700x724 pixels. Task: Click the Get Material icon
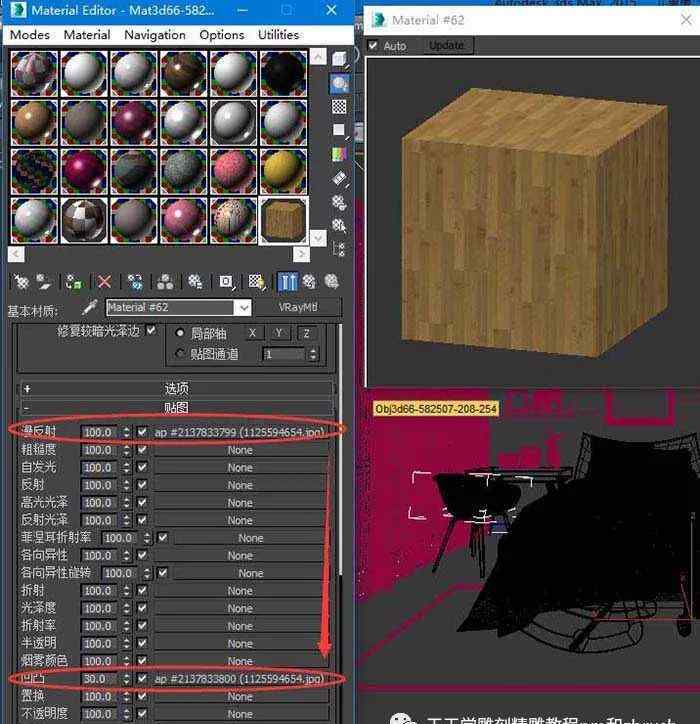coord(21,282)
